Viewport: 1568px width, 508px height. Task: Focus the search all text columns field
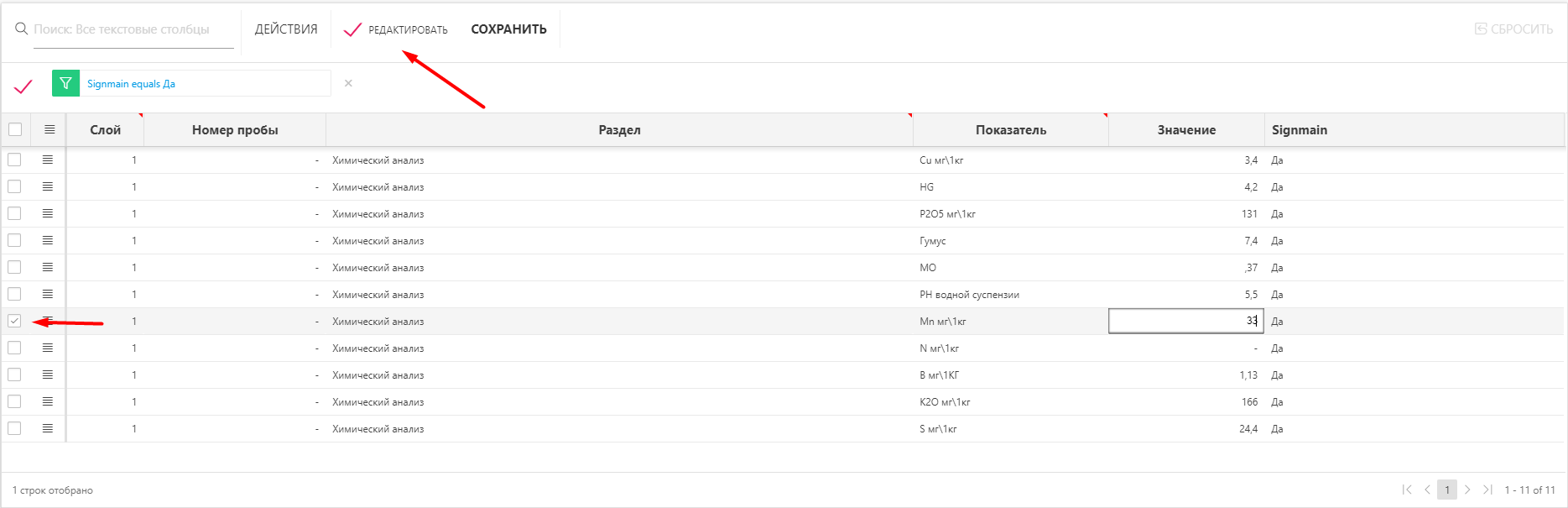point(133,29)
